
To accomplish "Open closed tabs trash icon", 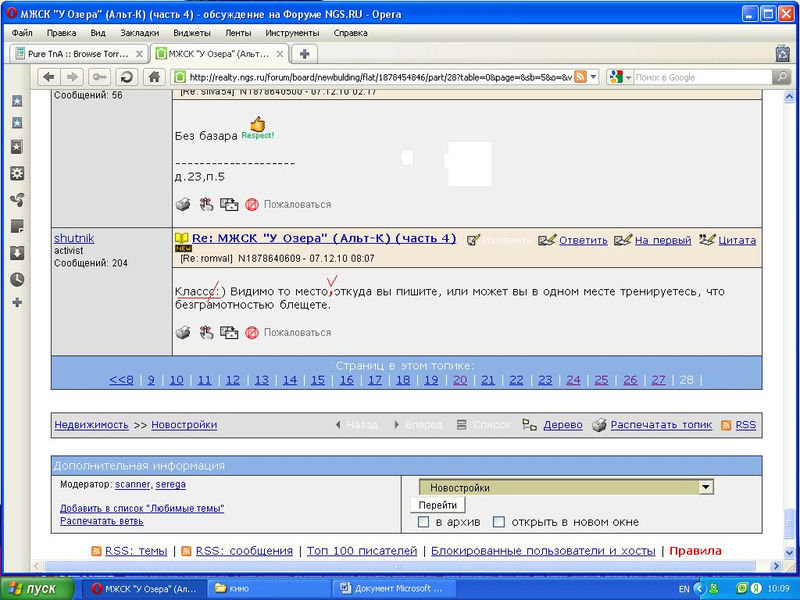I will click(784, 53).
